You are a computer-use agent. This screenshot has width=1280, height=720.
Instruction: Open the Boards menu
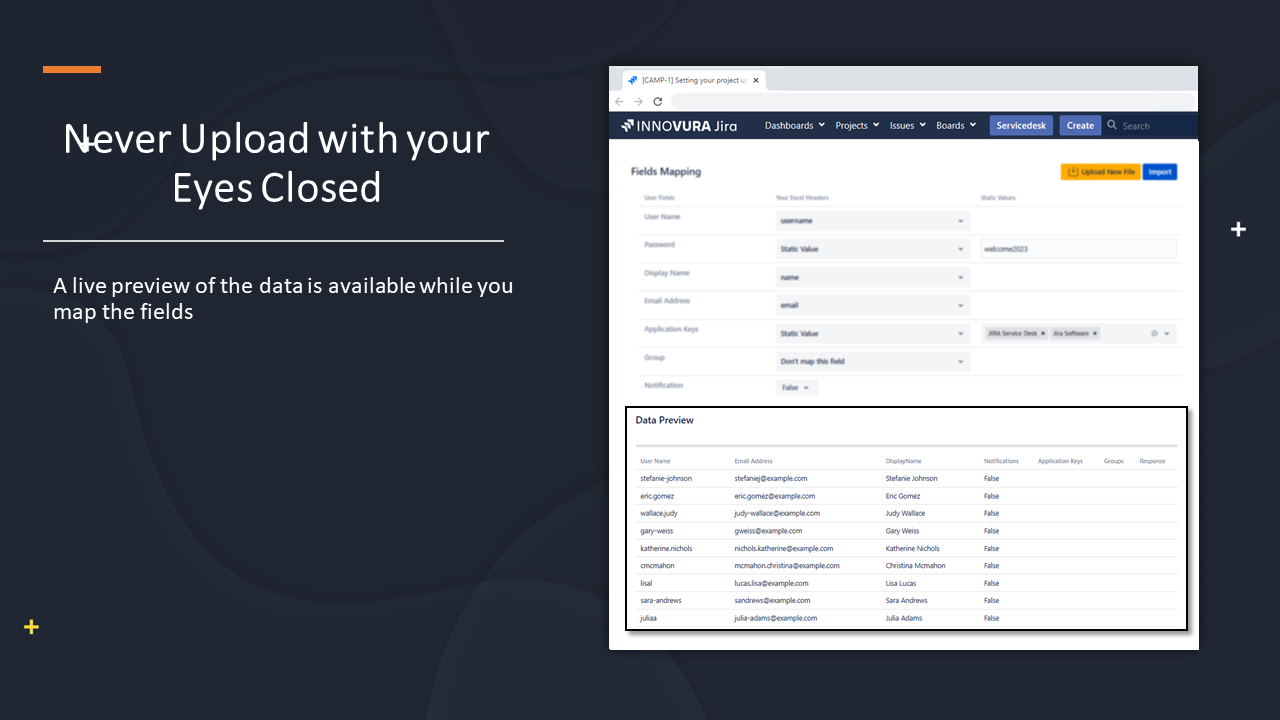[955, 126]
